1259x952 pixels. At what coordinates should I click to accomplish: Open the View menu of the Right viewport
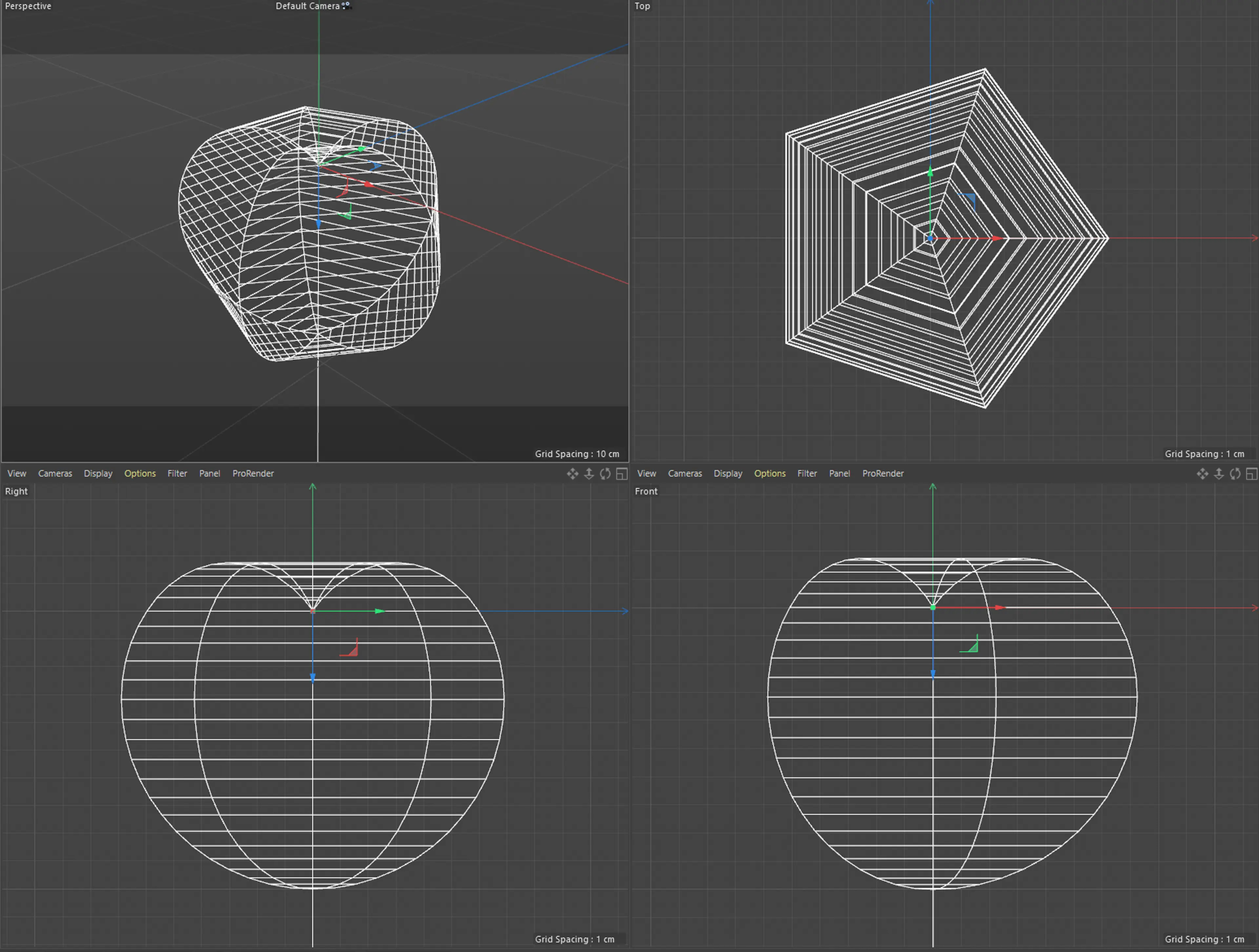16,473
